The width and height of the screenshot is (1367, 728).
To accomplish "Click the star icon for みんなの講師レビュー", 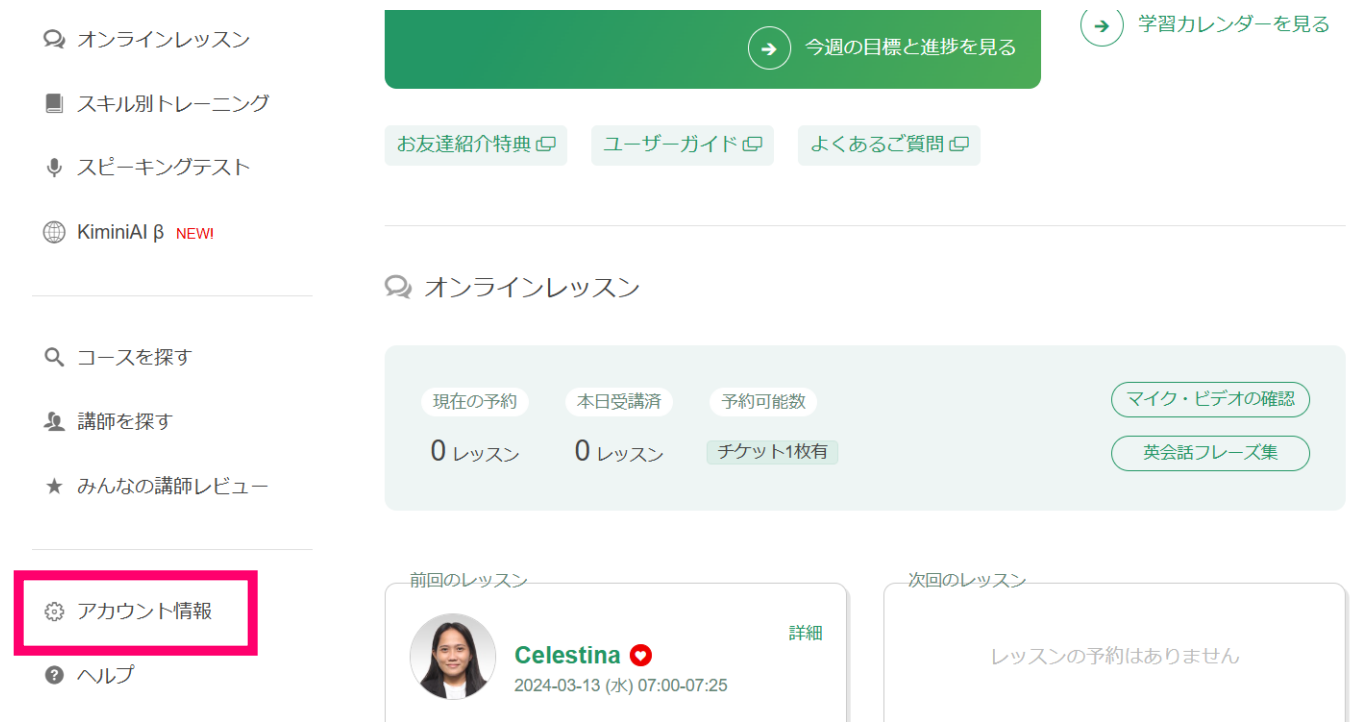I will pyautogui.click(x=54, y=487).
